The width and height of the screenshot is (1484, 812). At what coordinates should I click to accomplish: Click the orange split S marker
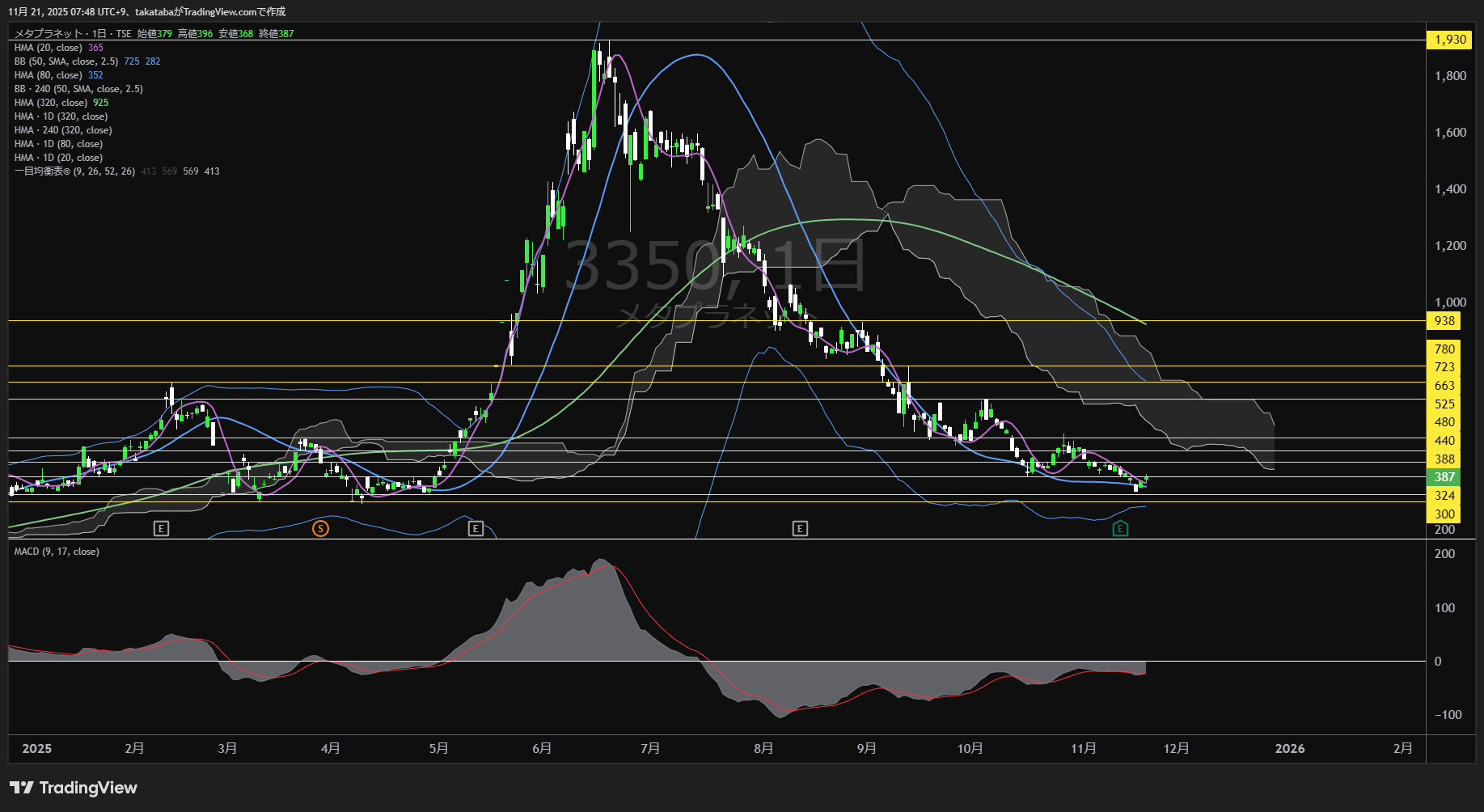click(x=320, y=529)
